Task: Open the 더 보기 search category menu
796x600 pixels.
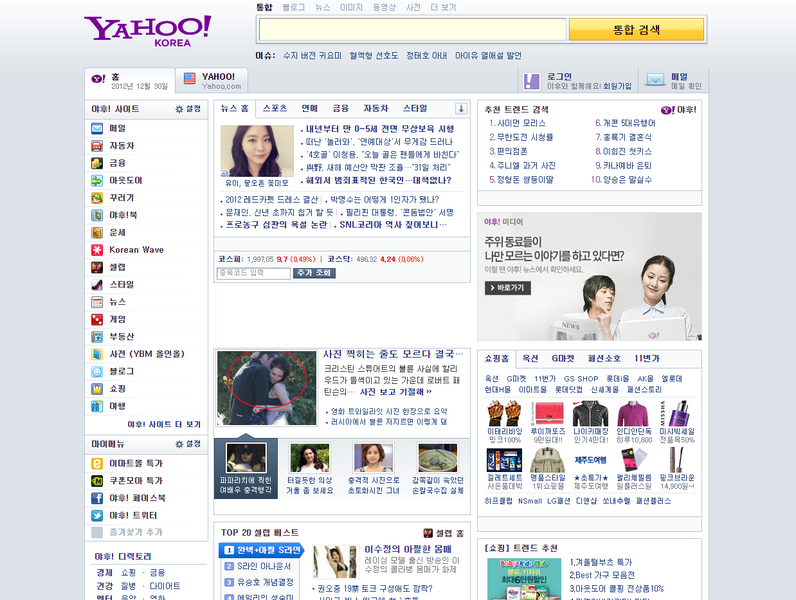Action: [x=443, y=7]
